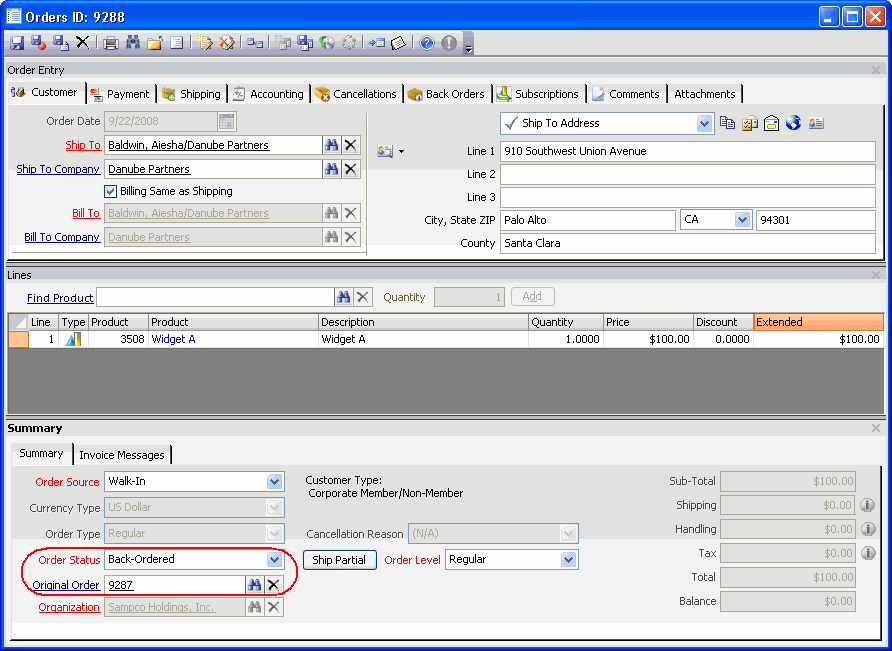892x651 pixels.
Task: Open the Order Date calendar picker
Action: click(226, 121)
